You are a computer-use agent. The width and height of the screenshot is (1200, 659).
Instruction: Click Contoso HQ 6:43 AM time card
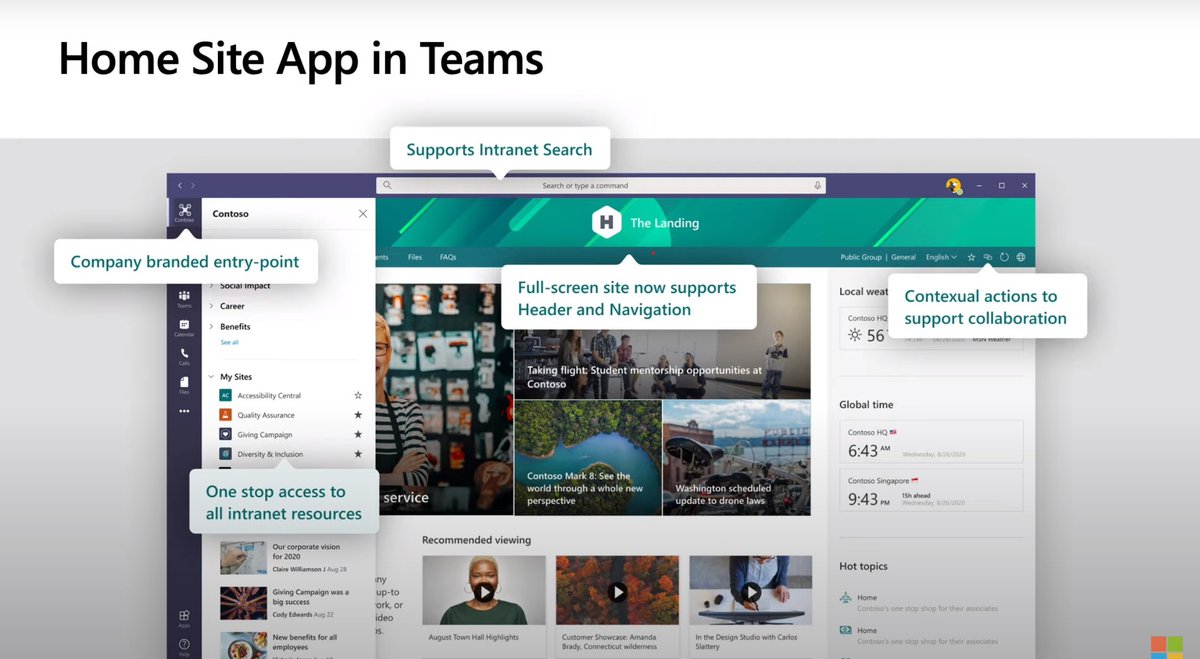click(x=931, y=442)
